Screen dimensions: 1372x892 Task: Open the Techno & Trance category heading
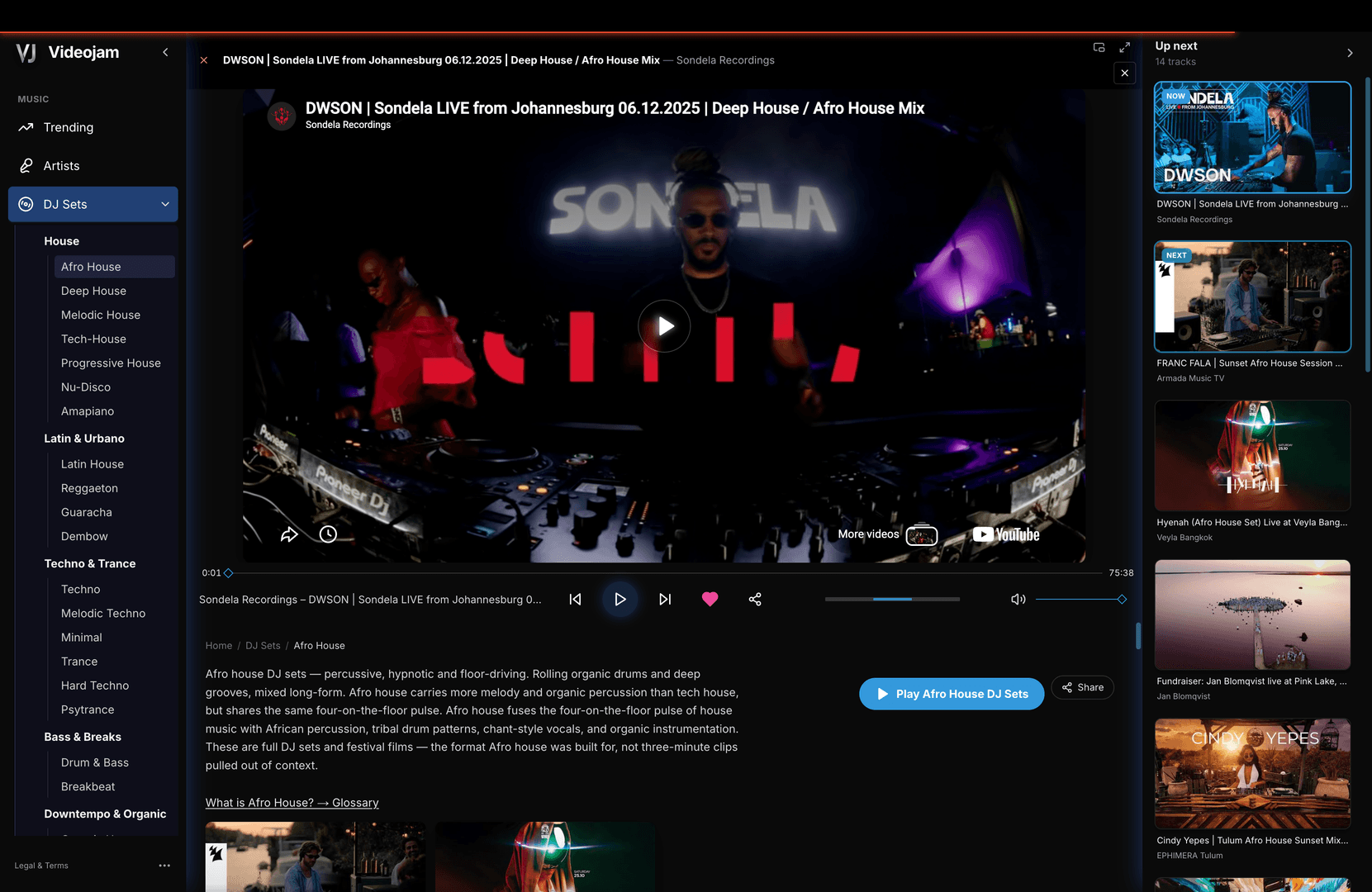click(x=90, y=563)
